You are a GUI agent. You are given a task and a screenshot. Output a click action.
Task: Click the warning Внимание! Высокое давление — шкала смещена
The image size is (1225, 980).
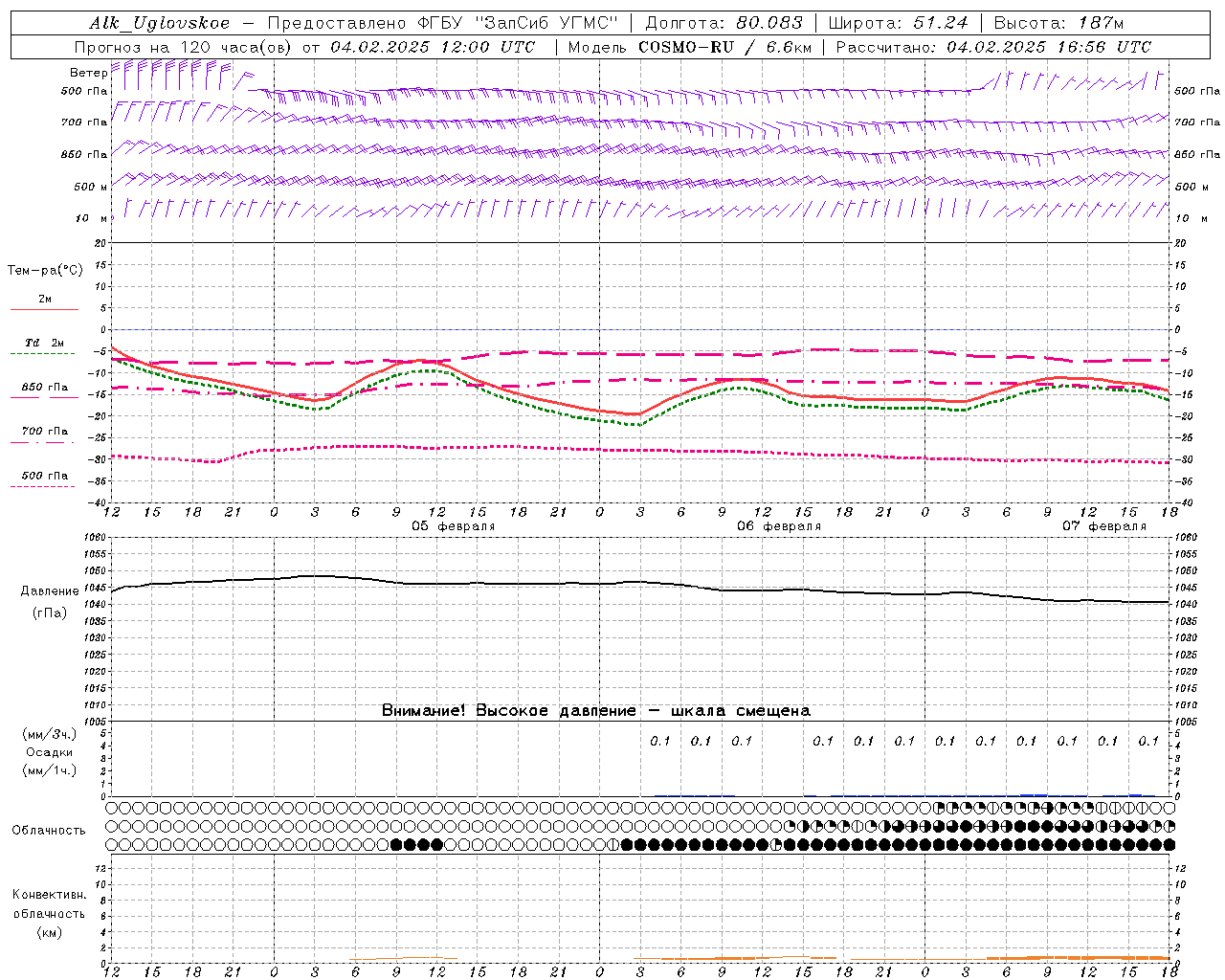[x=596, y=711]
